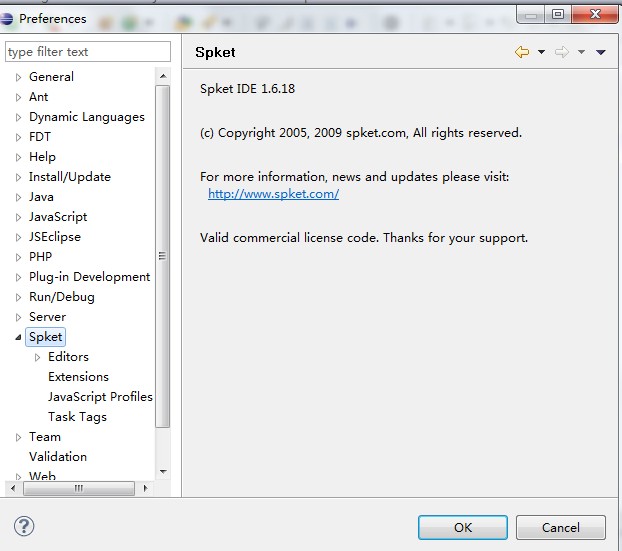This screenshot has width=622, height=551.
Task: Select Java preference category
Action: 41,197
